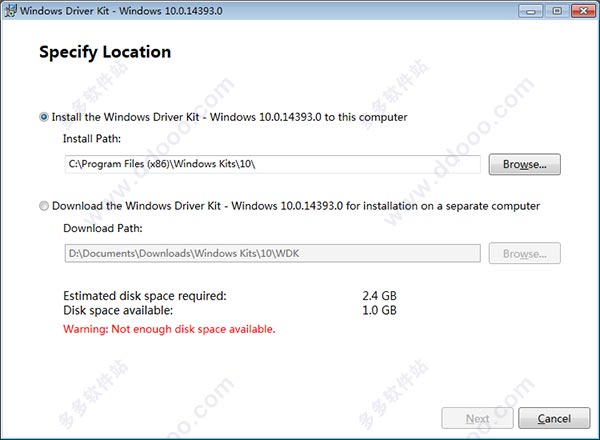Click the '2.4 GB' value
Viewport: 600px width, 440px height.
coord(379,296)
